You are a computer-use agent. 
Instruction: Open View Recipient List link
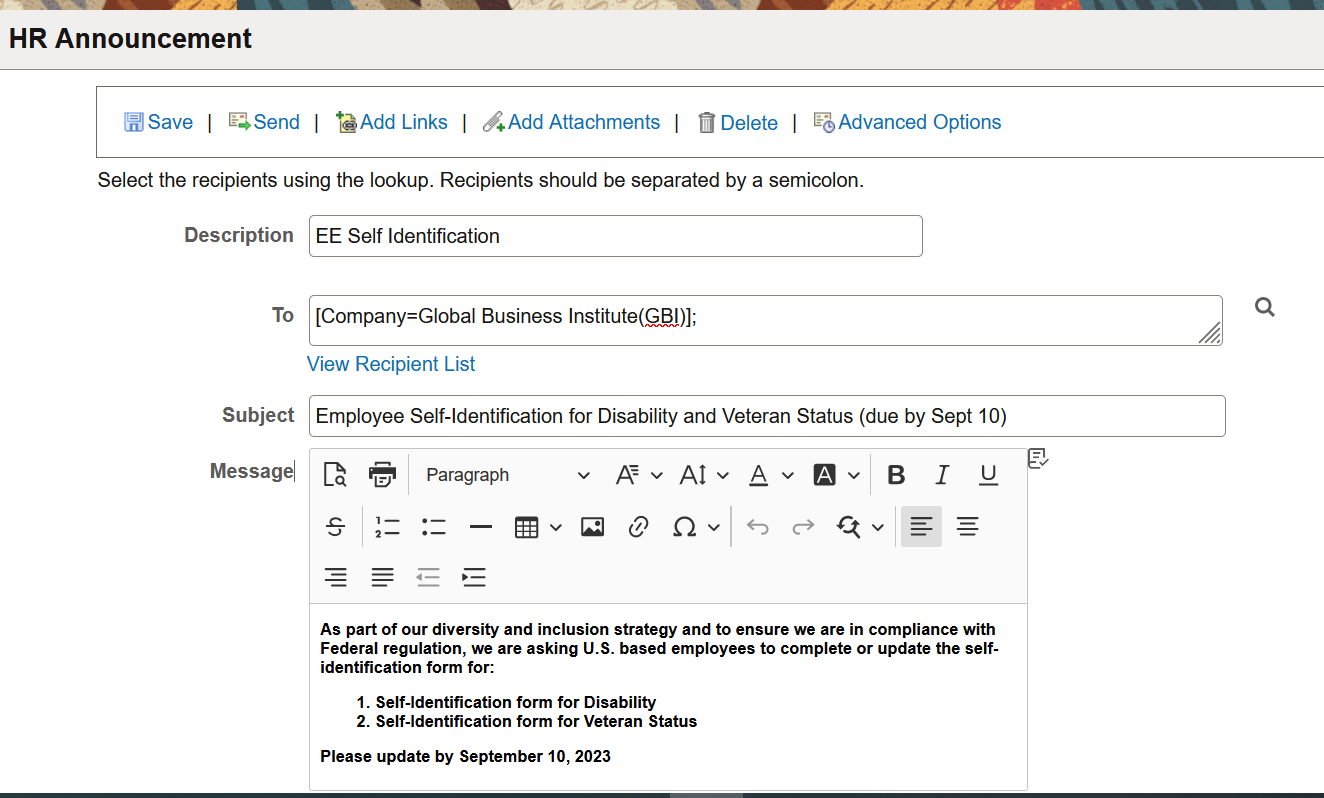coord(391,364)
